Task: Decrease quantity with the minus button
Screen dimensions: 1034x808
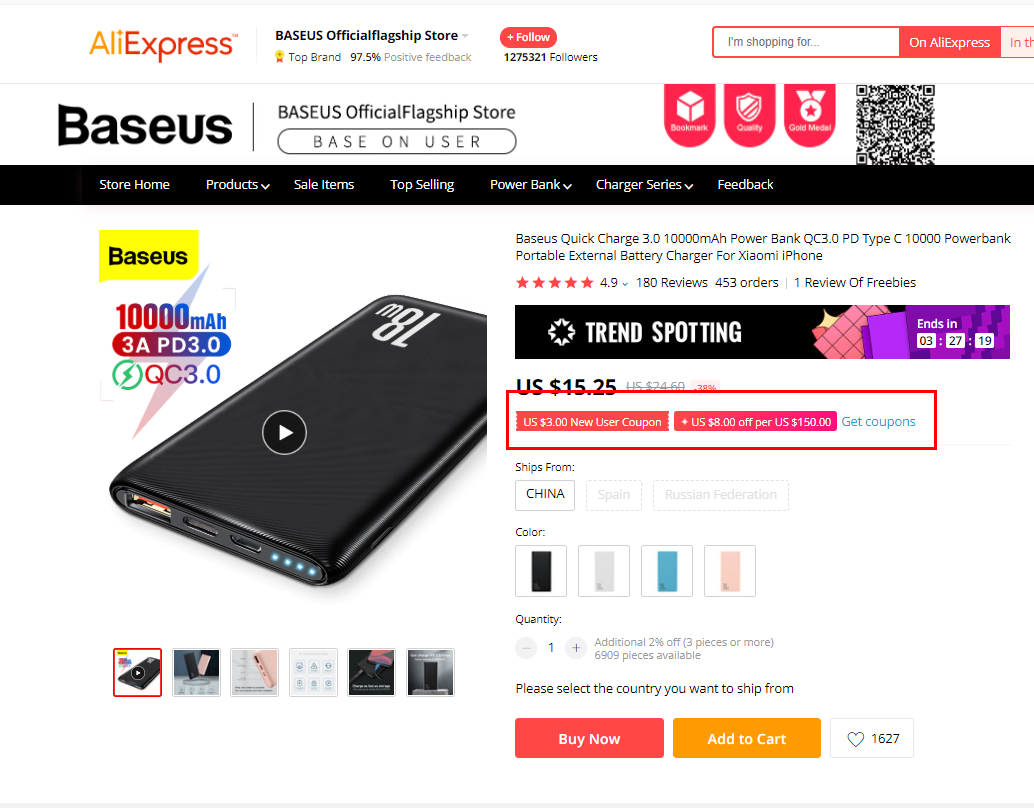Action: click(x=526, y=648)
